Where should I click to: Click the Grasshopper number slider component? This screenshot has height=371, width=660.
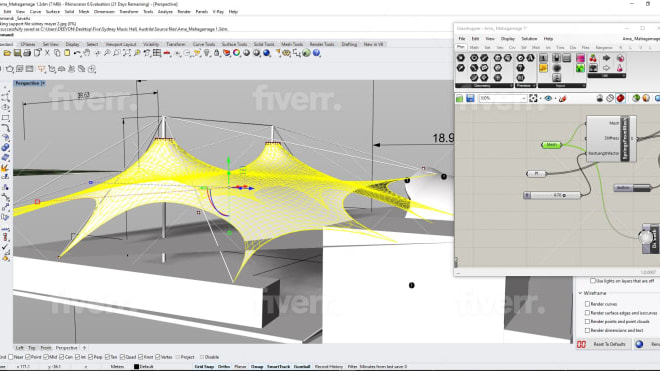552,195
